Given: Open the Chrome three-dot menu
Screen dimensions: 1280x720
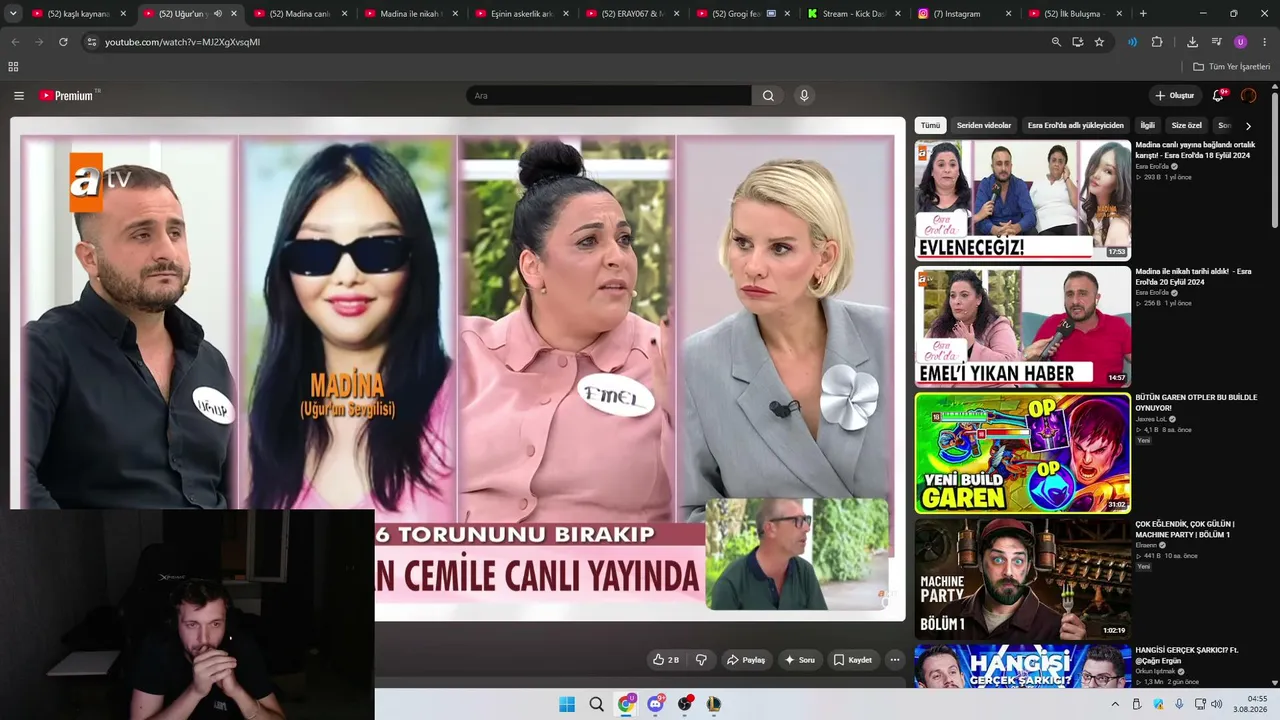Looking at the screenshot, I should coord(1265,42).
